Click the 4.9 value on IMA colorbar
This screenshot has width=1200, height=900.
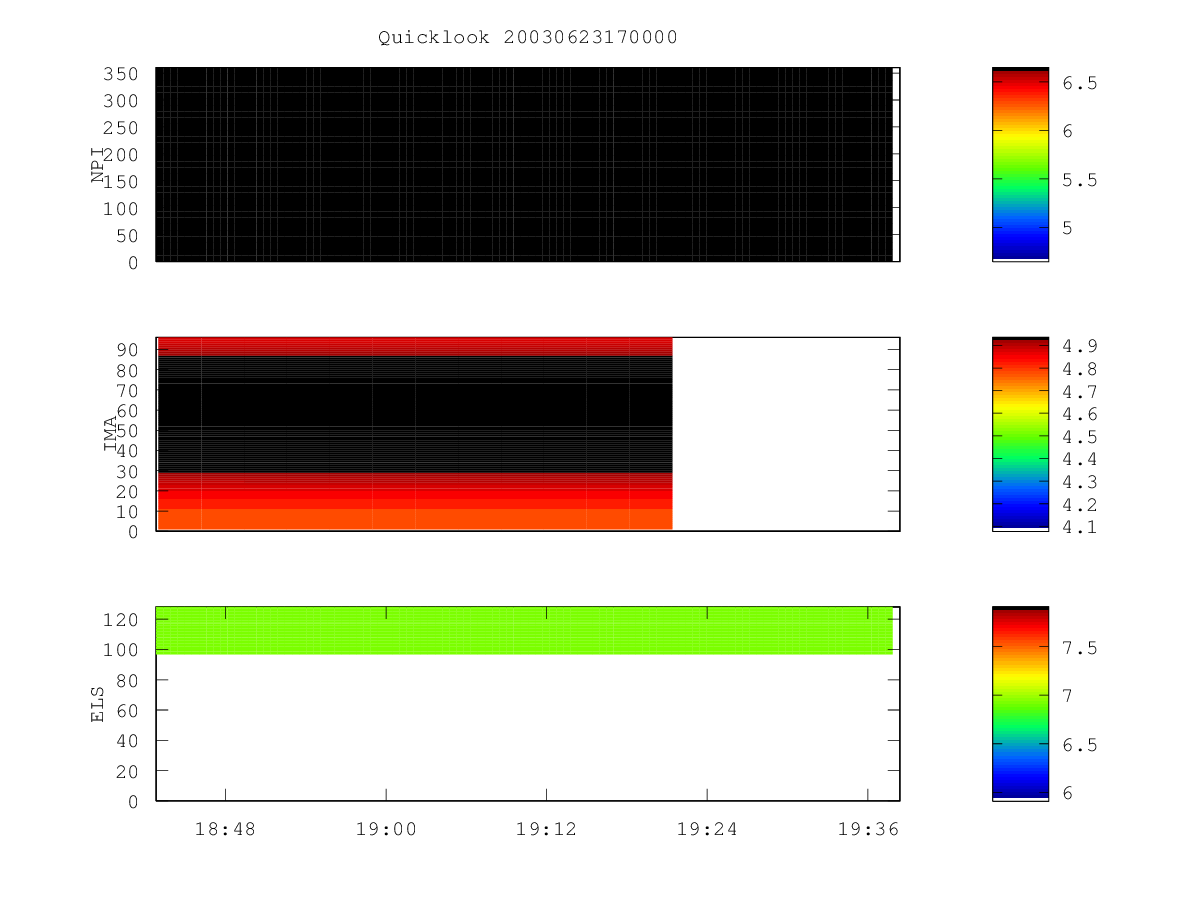coord(1080,346)
